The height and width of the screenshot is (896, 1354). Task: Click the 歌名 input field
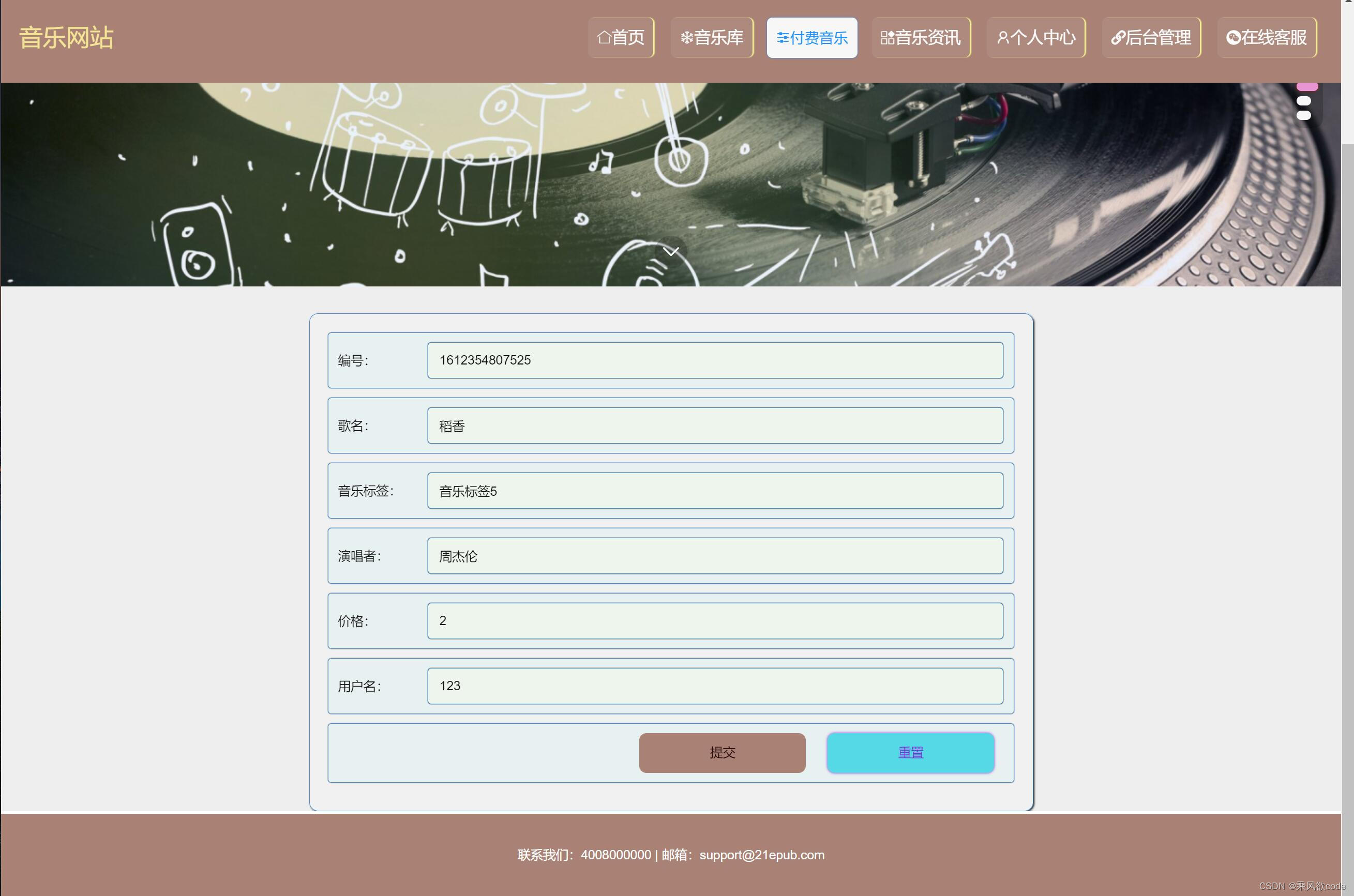pyautogui.click(x=714, y=426)
